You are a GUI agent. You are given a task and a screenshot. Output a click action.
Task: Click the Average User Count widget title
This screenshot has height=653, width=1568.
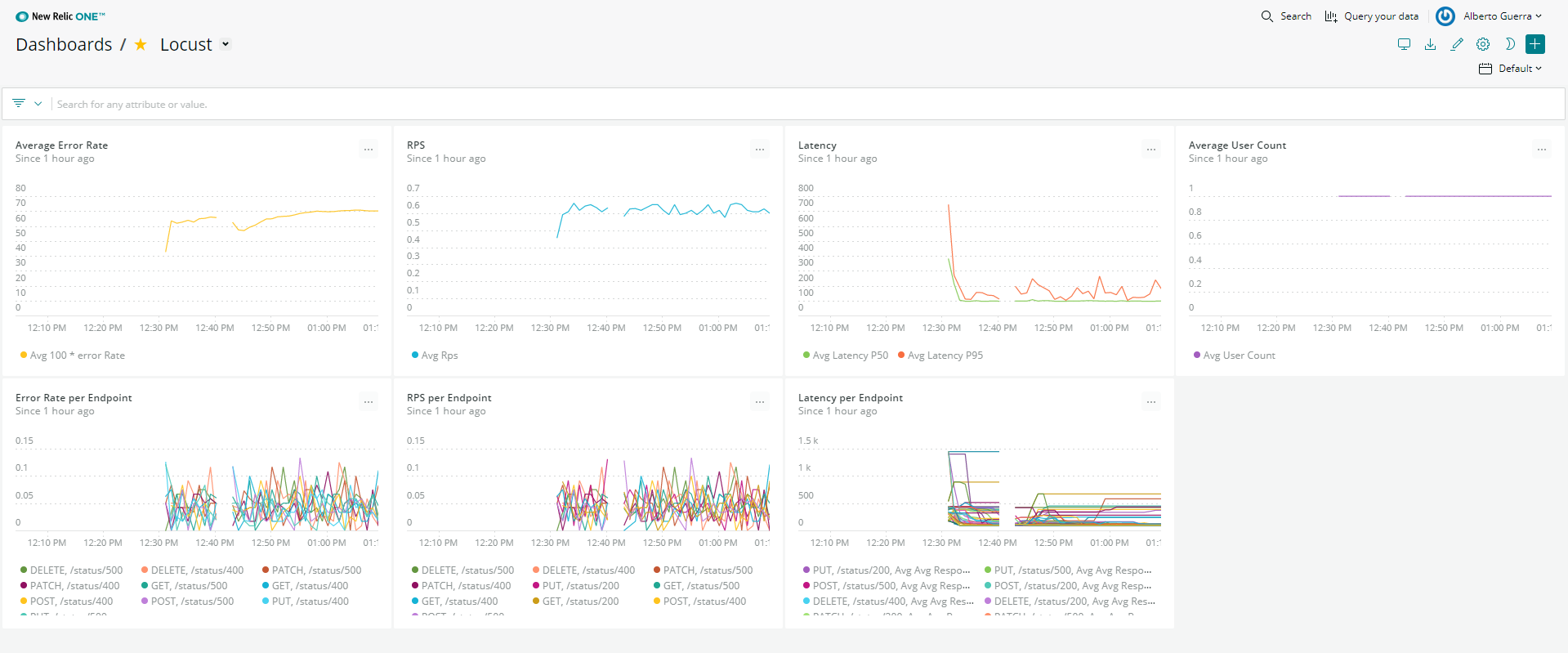pos(1237,145)
